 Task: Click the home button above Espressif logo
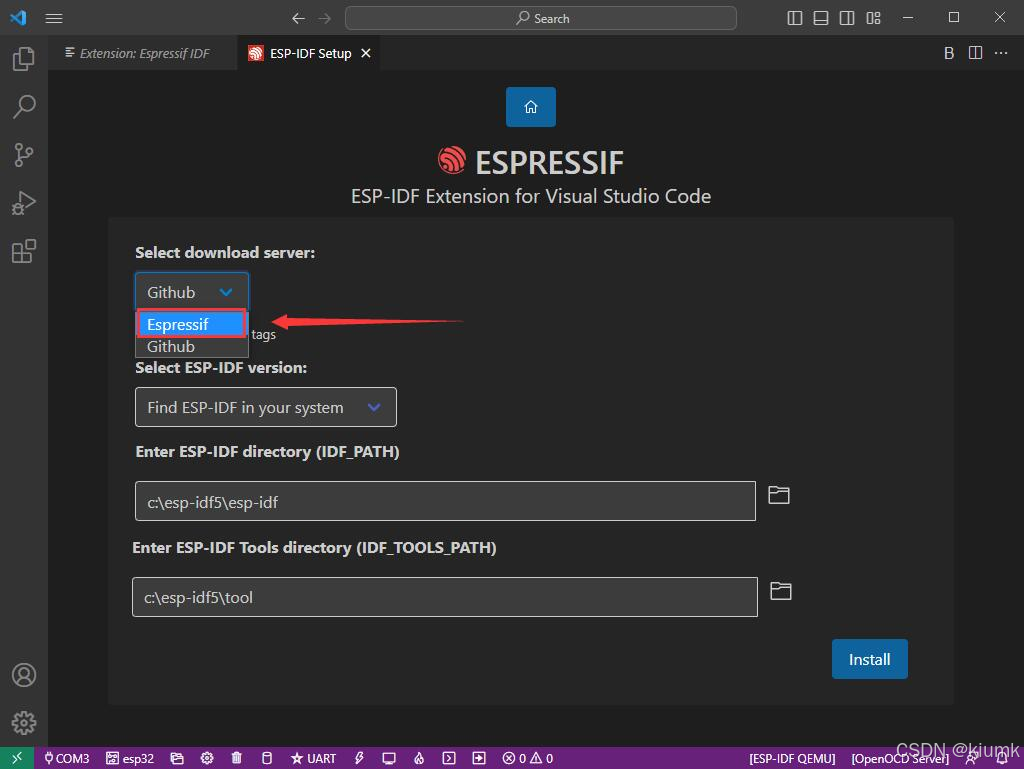(x=530, y=106)
